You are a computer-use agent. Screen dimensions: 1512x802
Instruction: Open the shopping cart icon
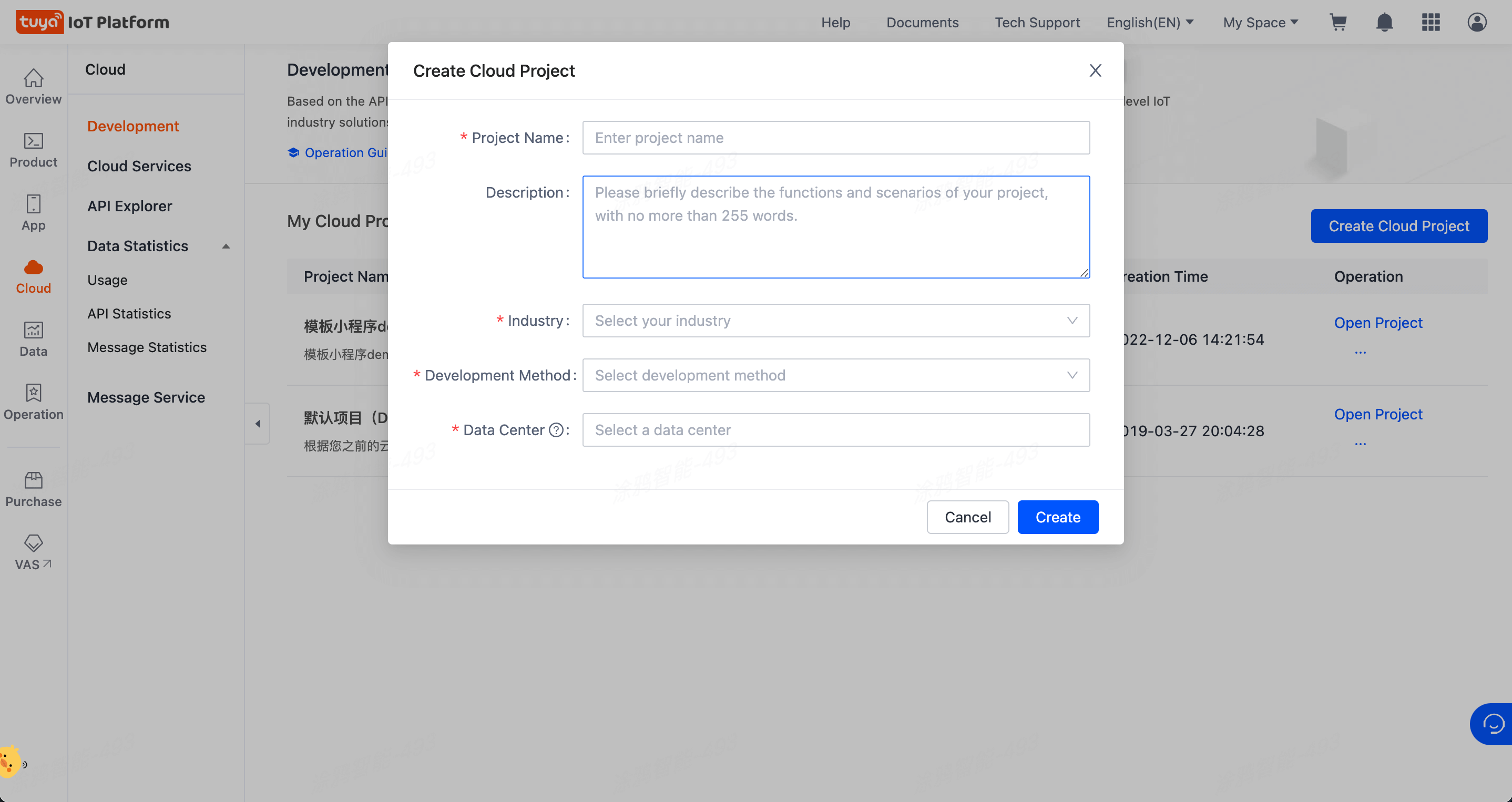(x=1337, y=22)
